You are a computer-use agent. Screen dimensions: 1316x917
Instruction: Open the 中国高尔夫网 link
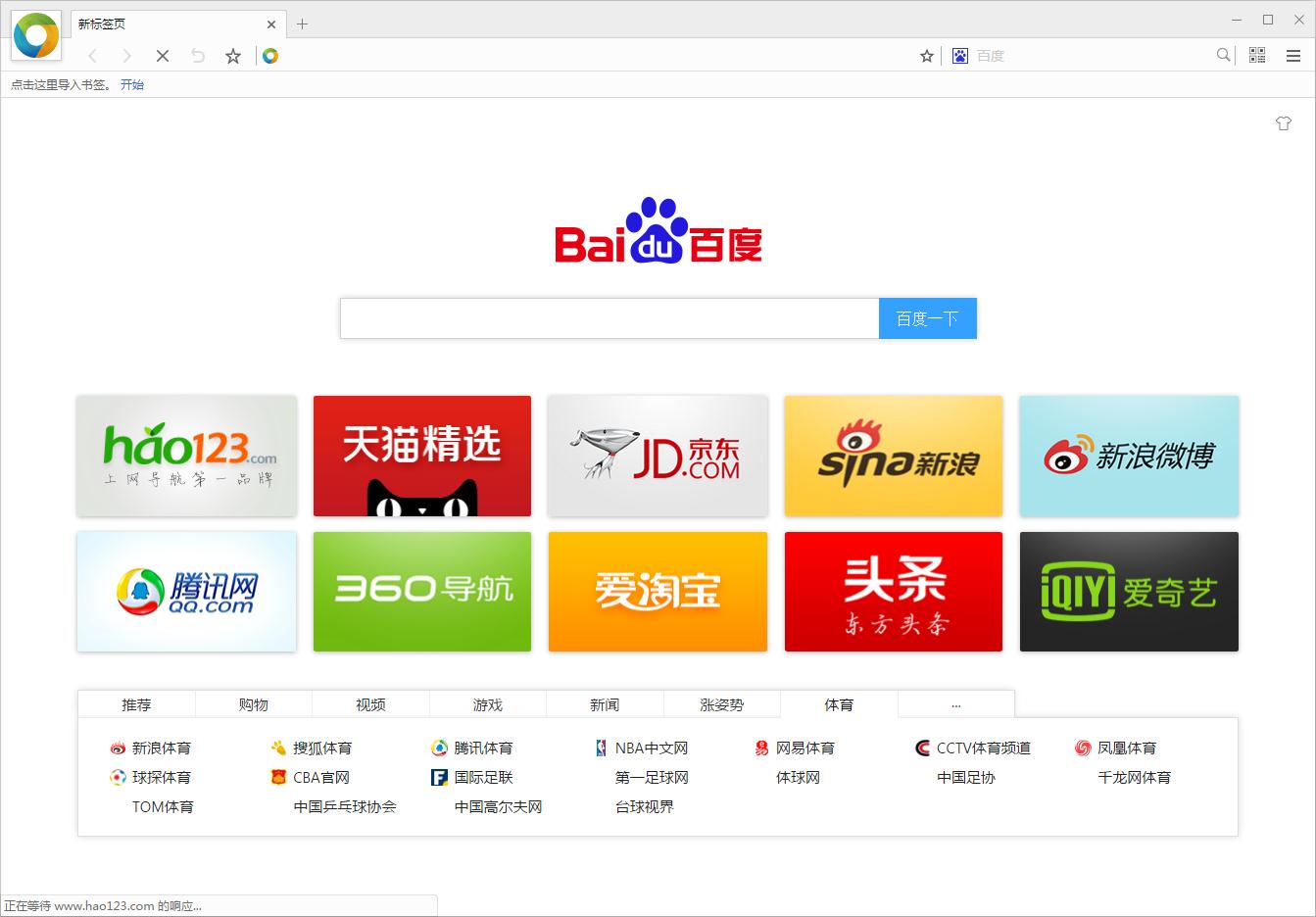(498, 806)
